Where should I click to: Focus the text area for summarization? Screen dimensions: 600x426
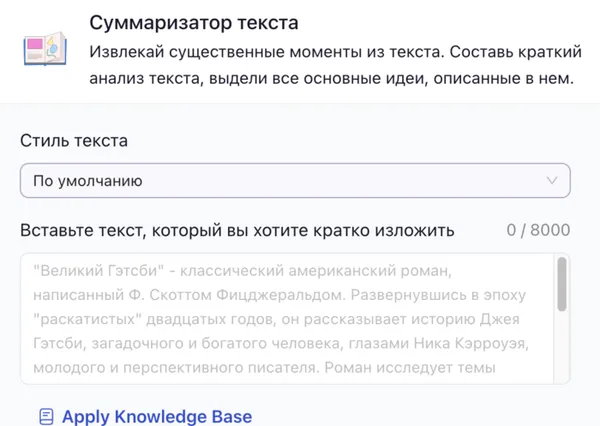(x=285, y=318)
